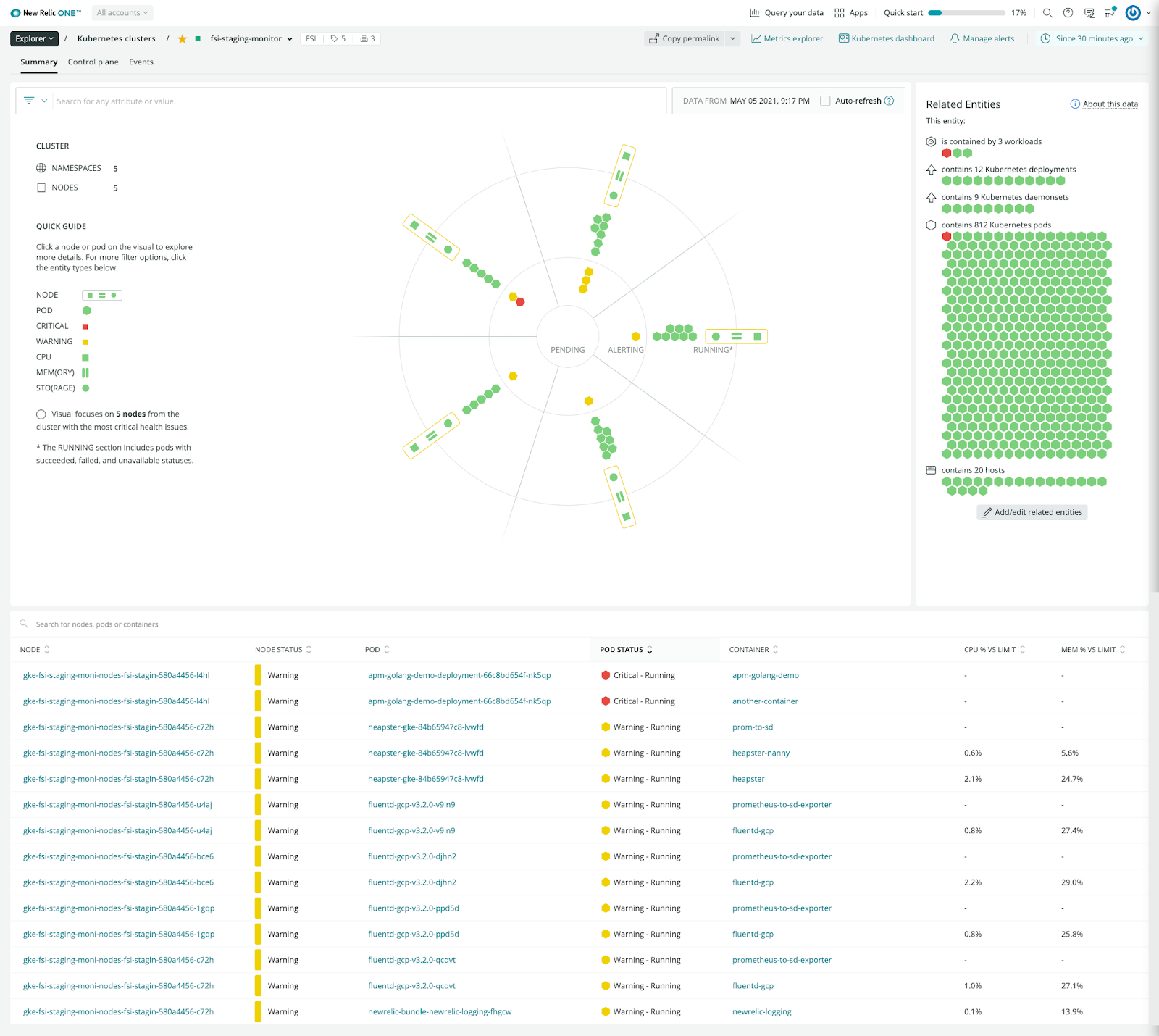Click the New Relic ONE logo
1159x1036 pixels.
click(42, 12)
